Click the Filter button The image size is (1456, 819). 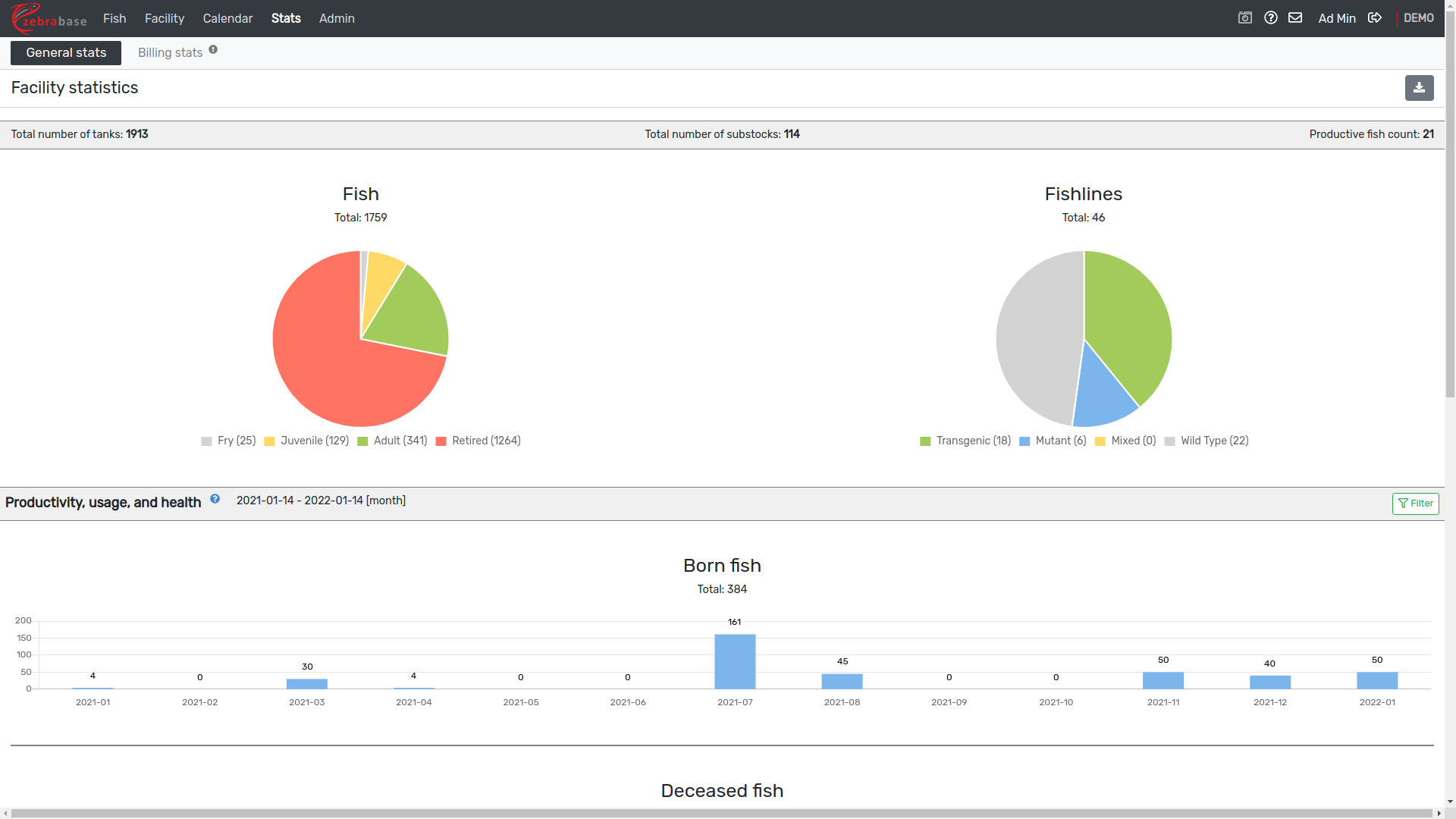click(x=1415, y=504)
